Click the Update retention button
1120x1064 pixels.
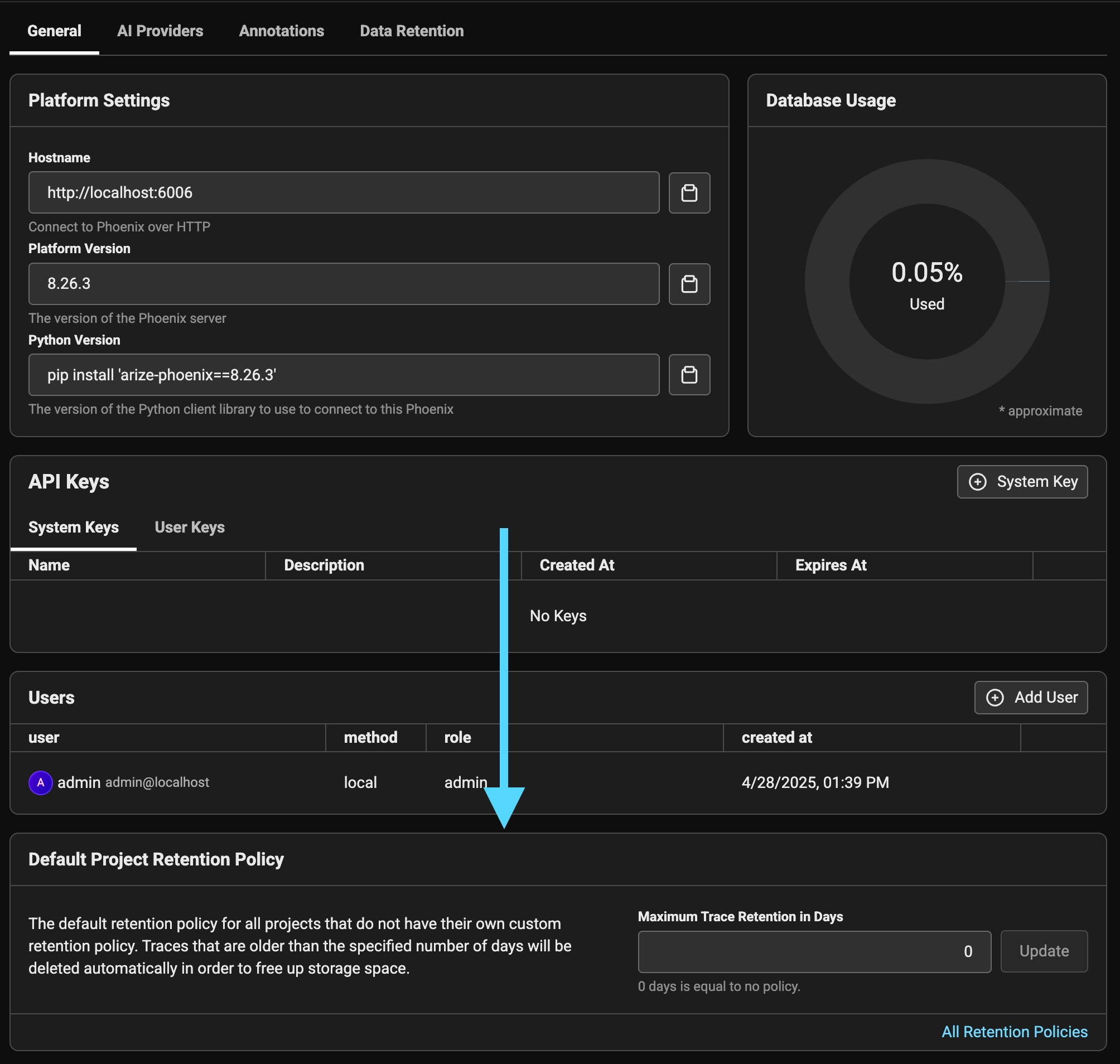(x=1044, y=951)
